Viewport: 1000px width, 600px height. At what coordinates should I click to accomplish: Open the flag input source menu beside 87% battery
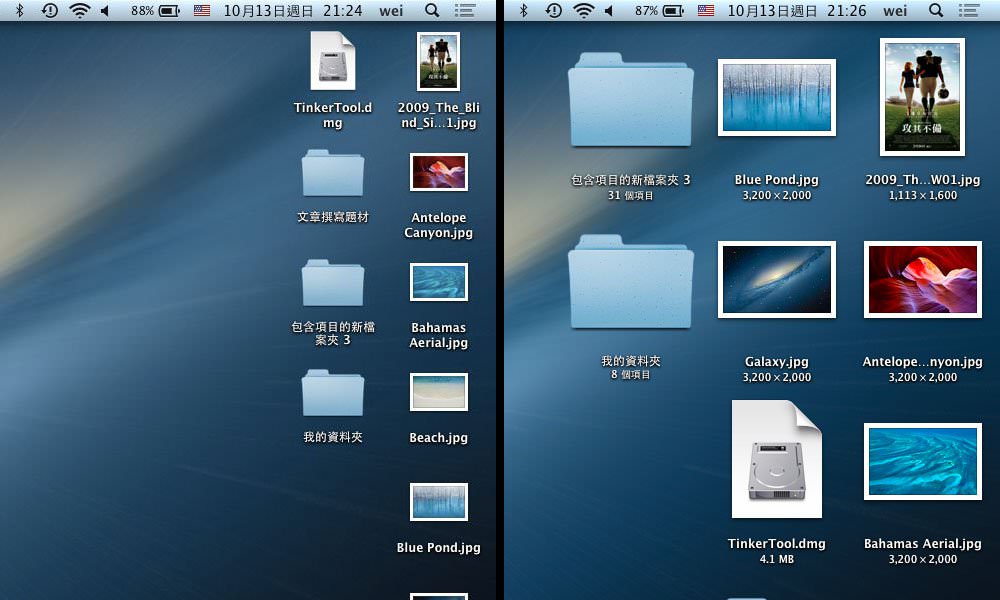pos(706,10)
